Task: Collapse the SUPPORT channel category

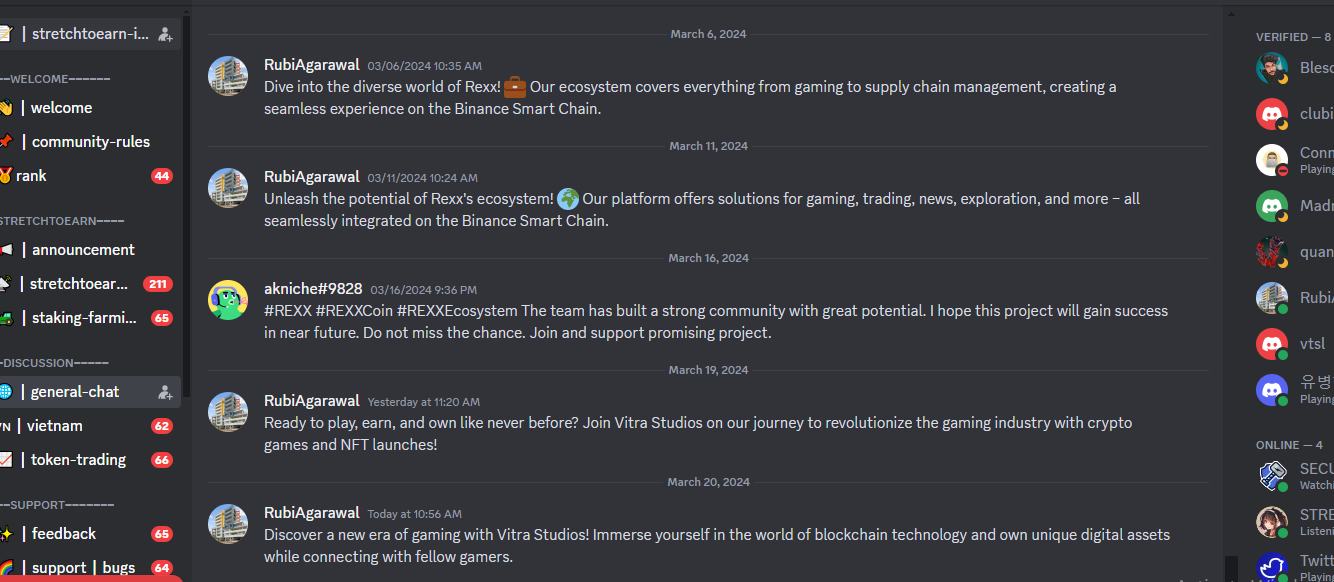Action: [57, 505]
